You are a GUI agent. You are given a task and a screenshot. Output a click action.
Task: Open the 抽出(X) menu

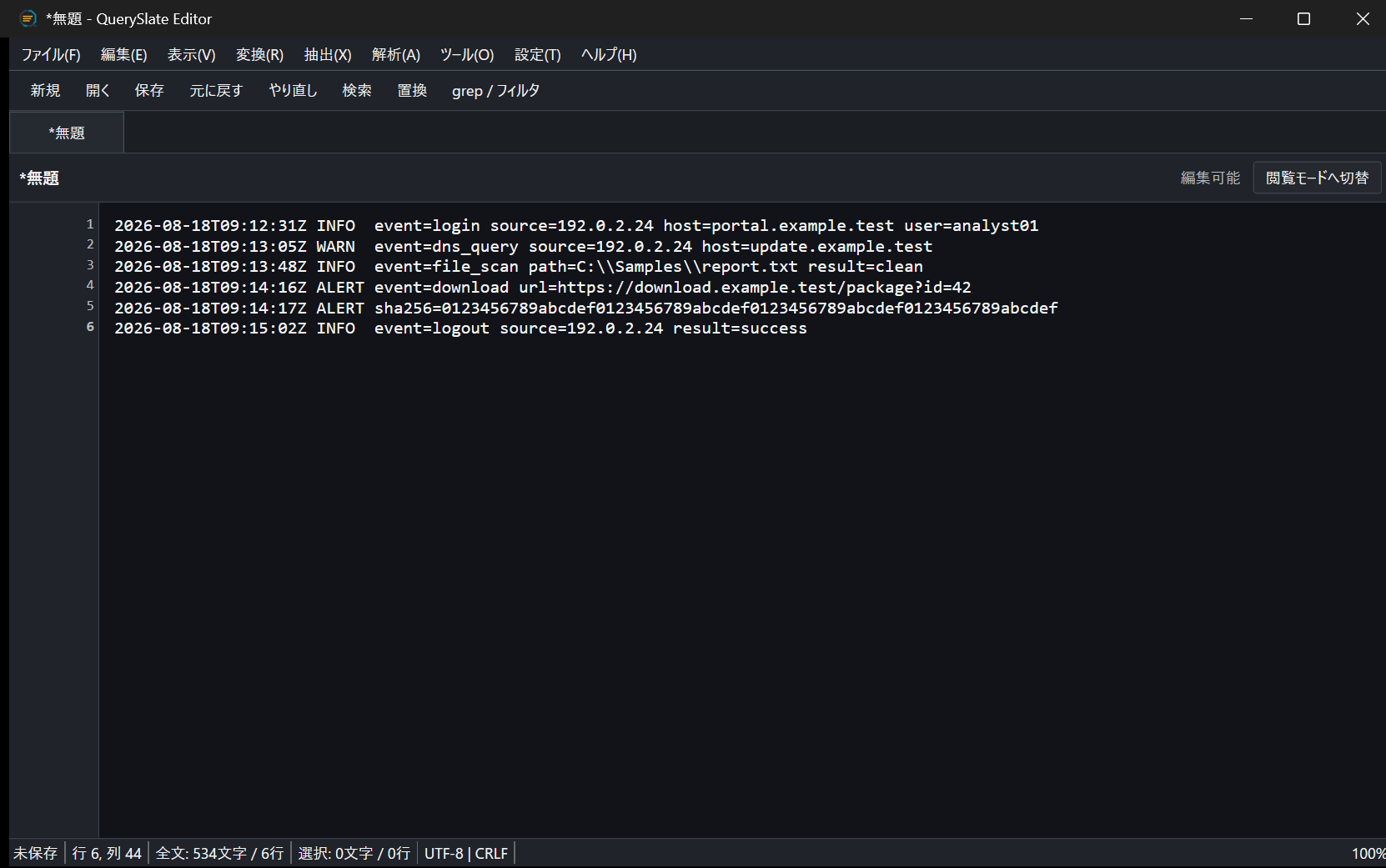coord(328,55)
